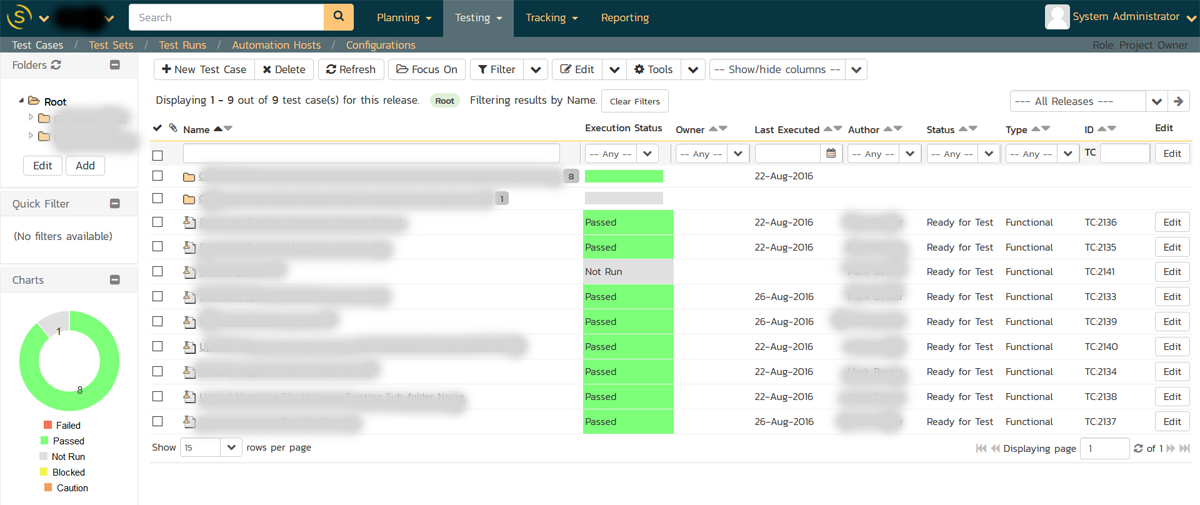
Task: Collapse the Charts panel minus icon
Action: pos(114,280)
